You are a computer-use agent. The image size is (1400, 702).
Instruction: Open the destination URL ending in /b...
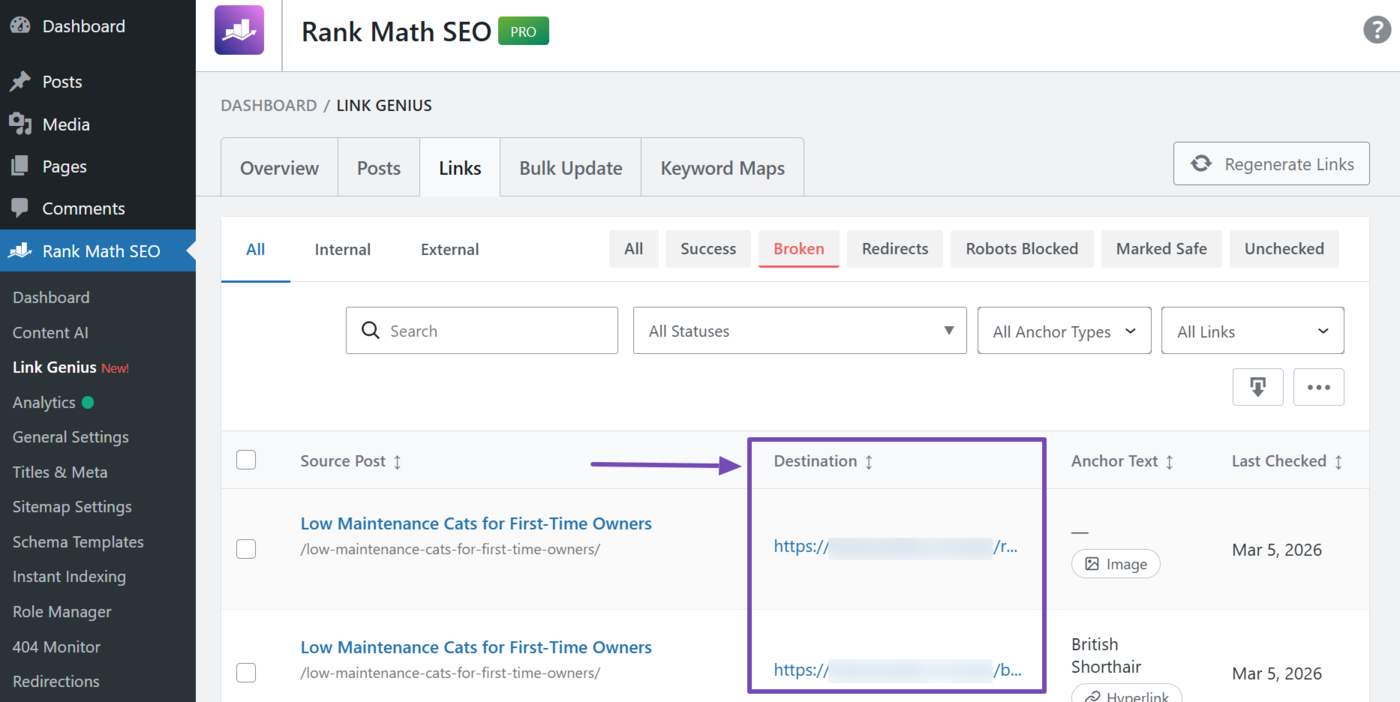click(897, 670)
